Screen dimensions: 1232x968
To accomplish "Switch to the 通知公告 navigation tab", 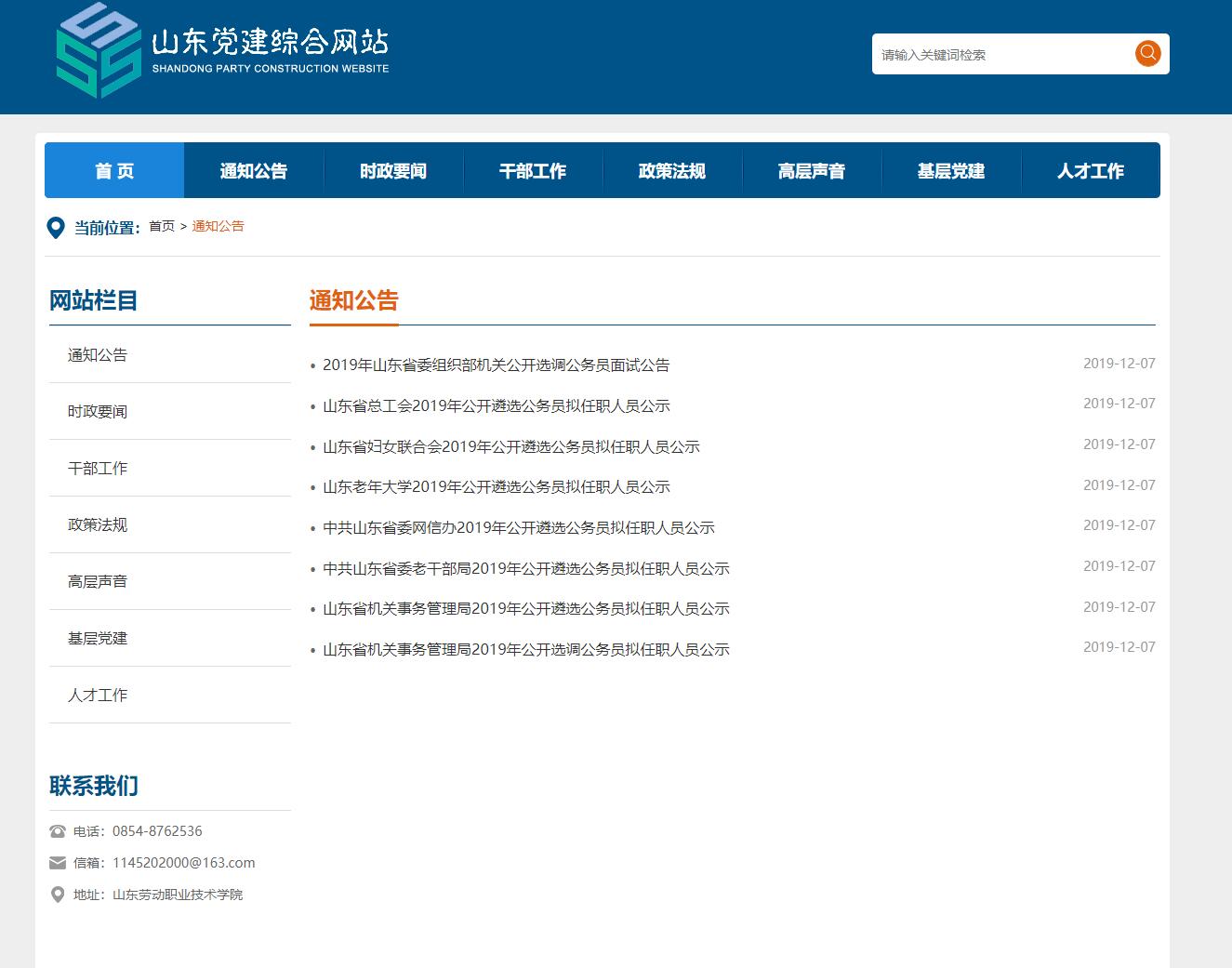I will [x=253, y=170].
